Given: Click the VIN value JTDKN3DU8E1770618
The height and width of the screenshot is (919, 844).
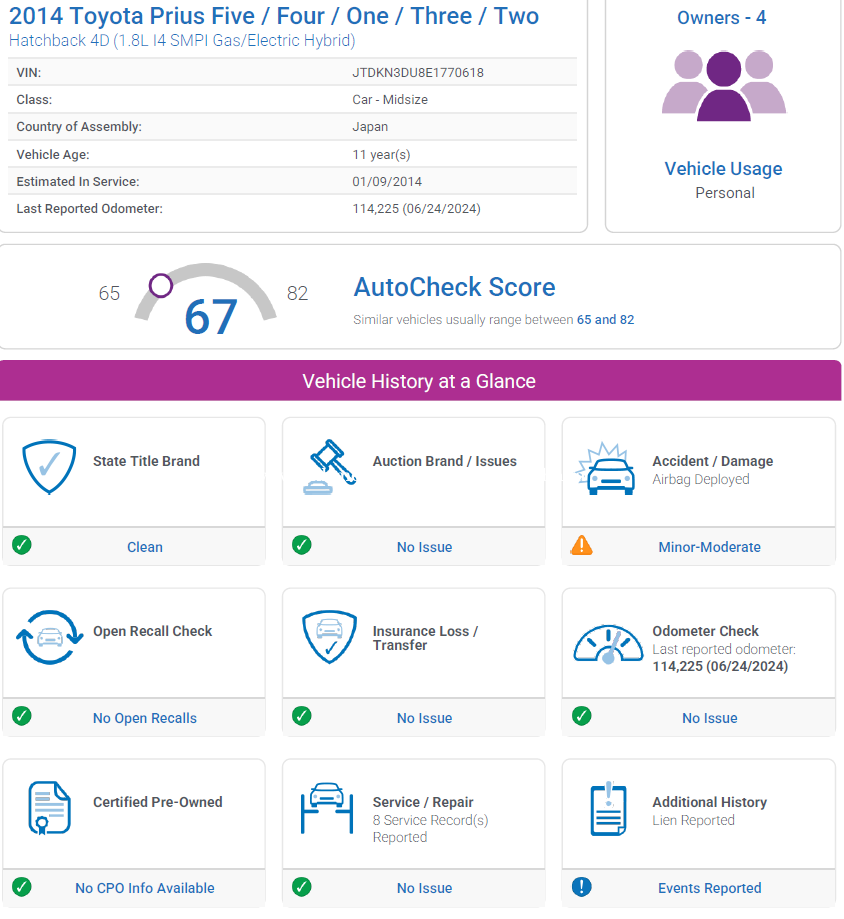Looking at the screenshot, I should [418, 73].
